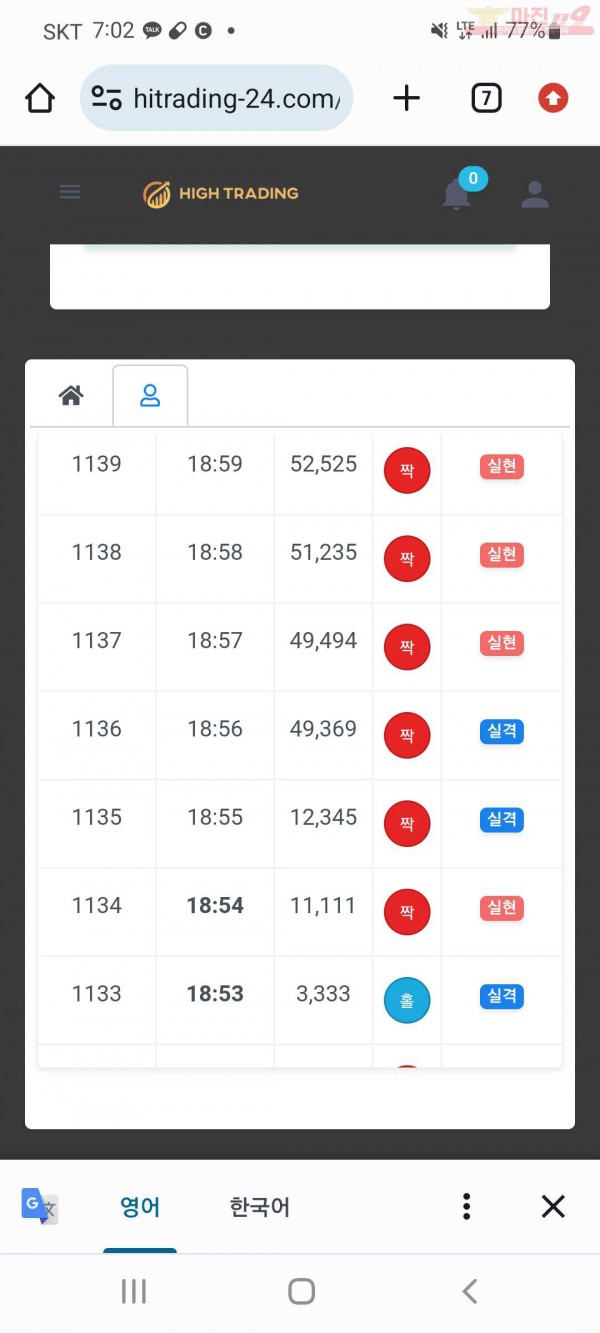Viewport: 600px width, 1333px height.
Task: Tap the 실현 label in row 1138
Action: [x=502, y=554]
